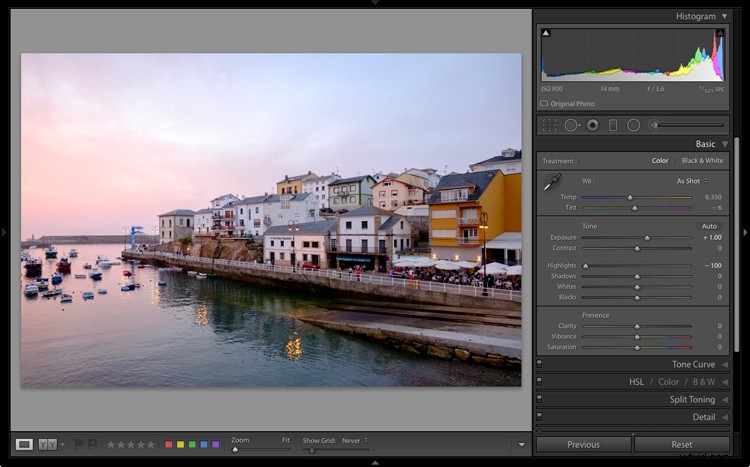Click the Auto tone button
The height and width of the screenshot is (467, 750).
(709, 226)
